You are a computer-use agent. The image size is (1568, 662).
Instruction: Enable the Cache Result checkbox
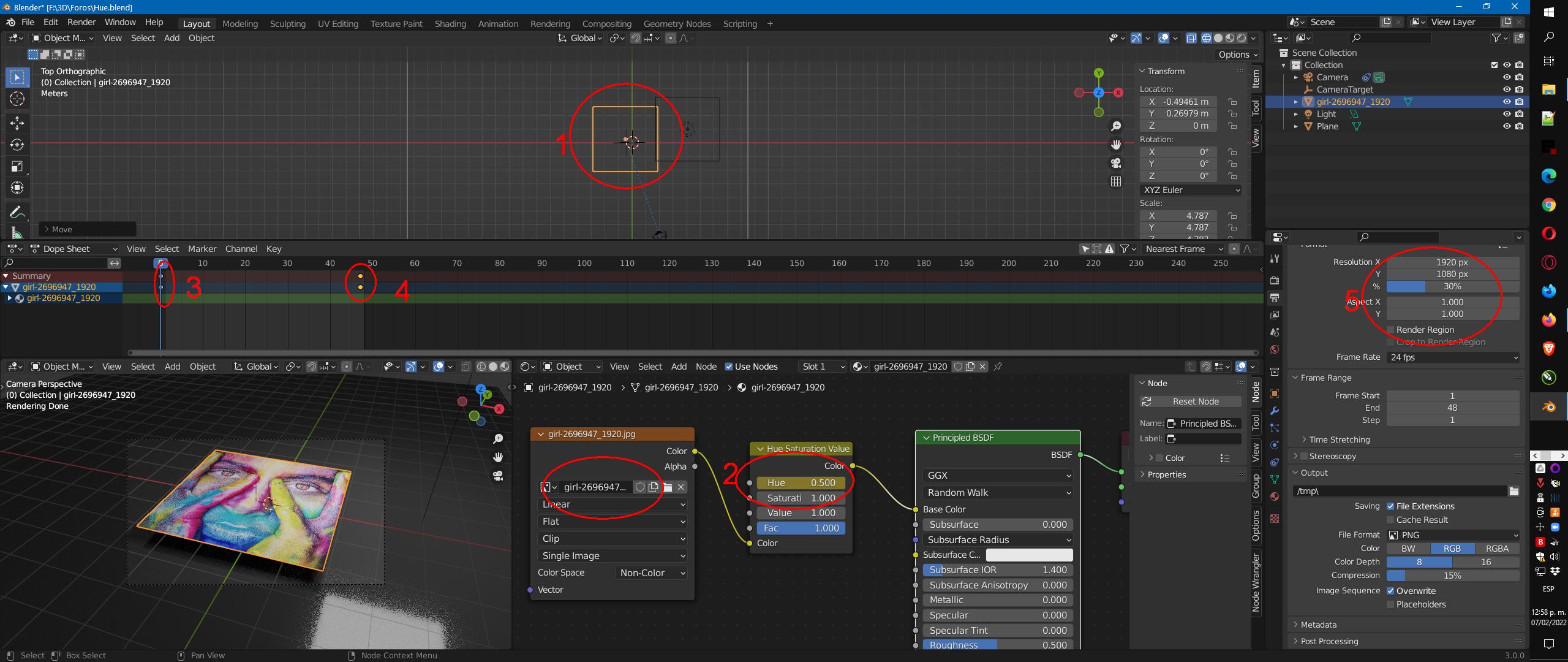pos(1390,520)
